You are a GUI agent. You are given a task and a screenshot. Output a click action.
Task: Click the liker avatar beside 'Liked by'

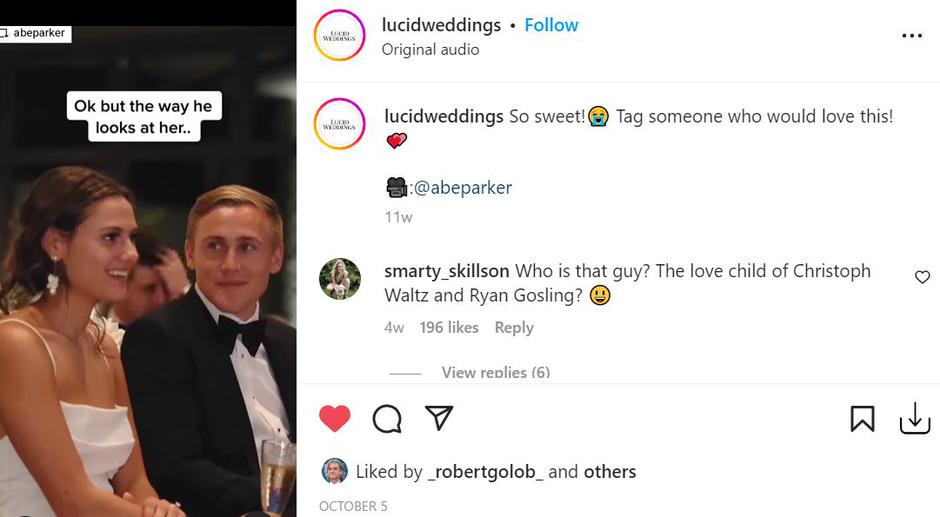pyautogui.click(x=334, y=471)
